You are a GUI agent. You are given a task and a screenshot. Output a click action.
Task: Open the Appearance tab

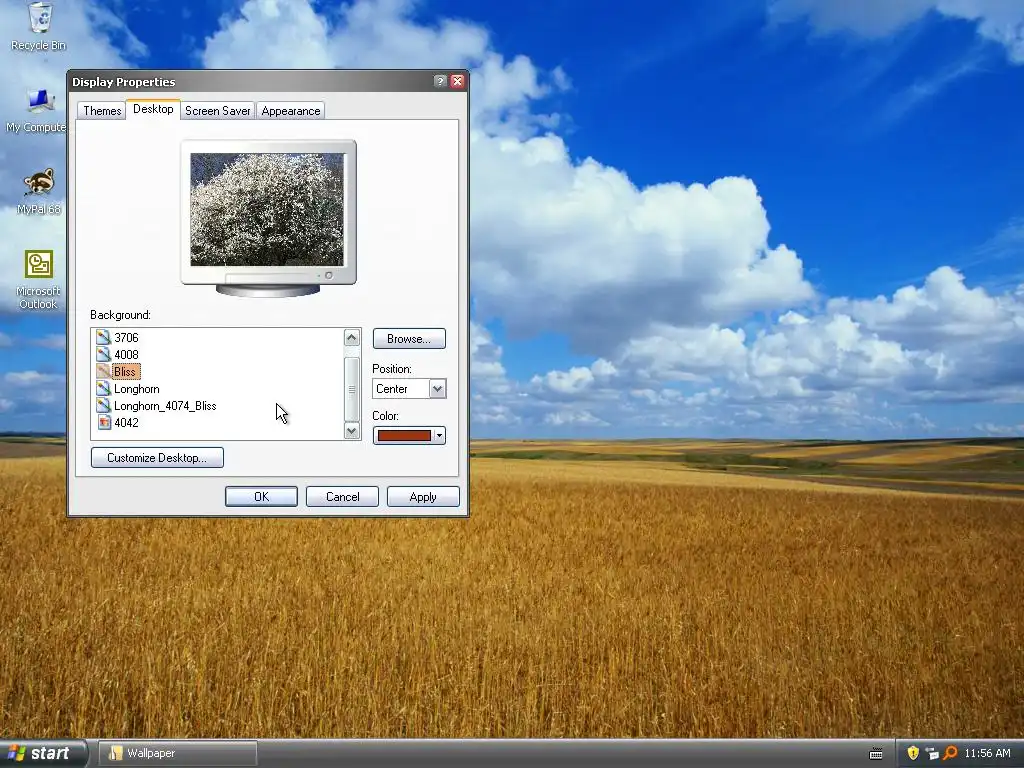(291, 111)
